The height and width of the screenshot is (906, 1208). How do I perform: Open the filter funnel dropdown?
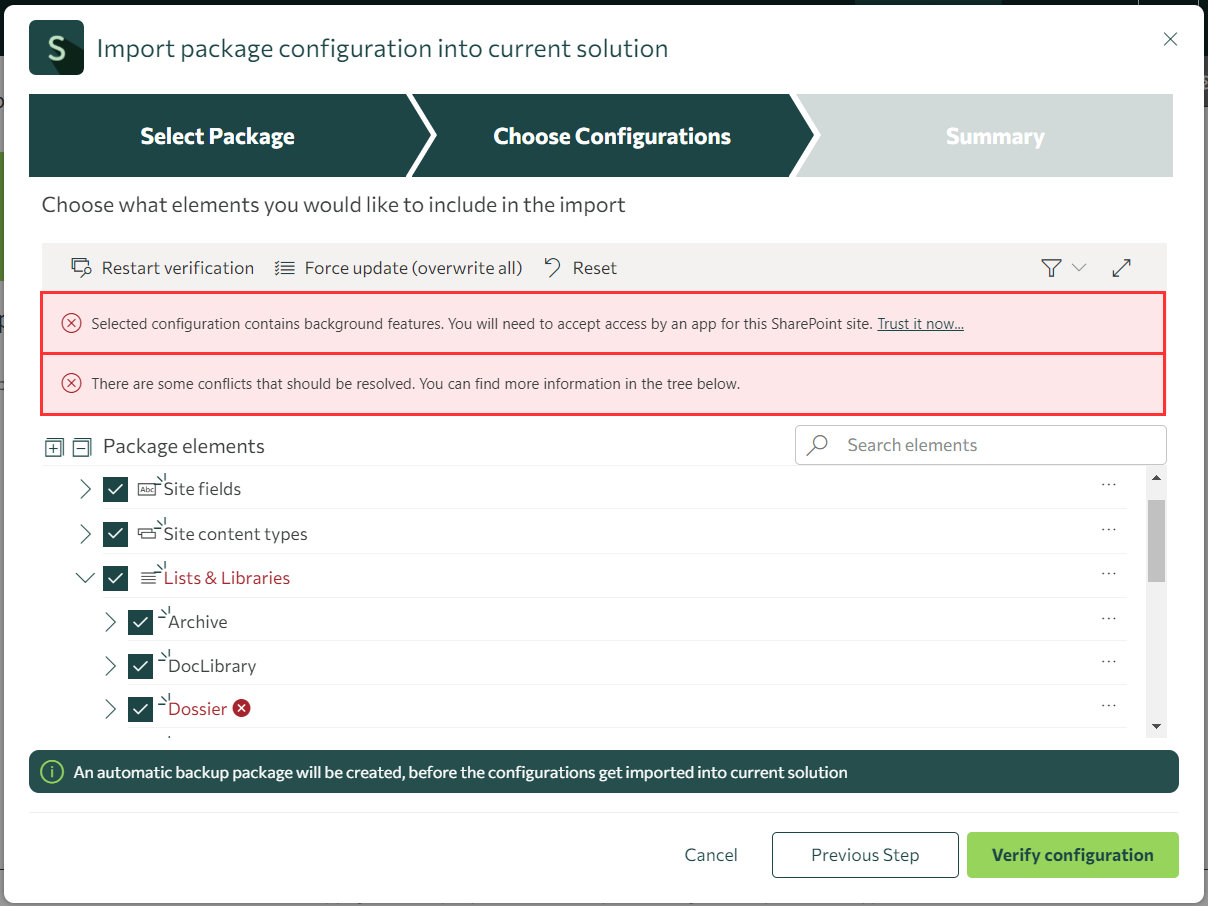click(1062, 268)
